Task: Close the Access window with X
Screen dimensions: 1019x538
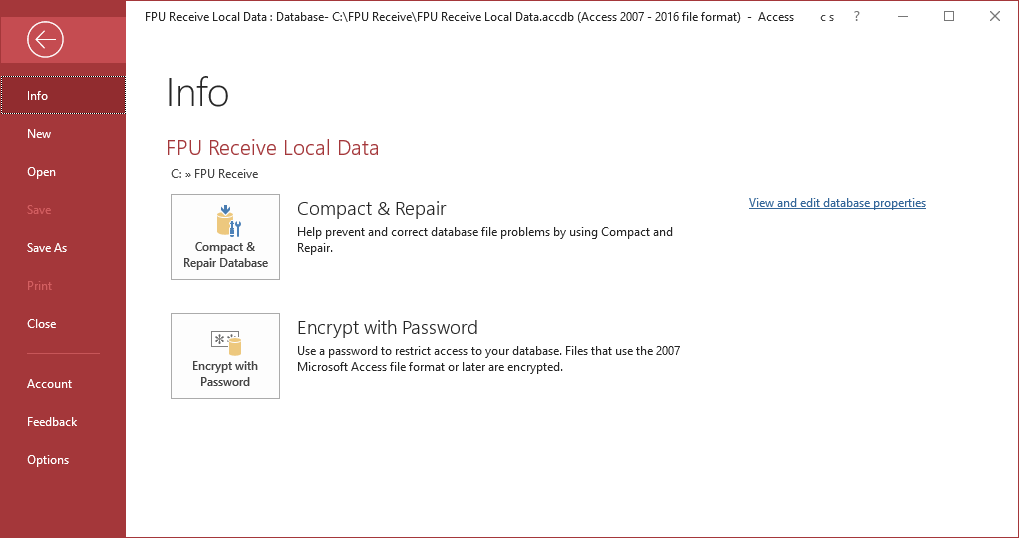Action: pyautogui.click(x=994, y=17)
